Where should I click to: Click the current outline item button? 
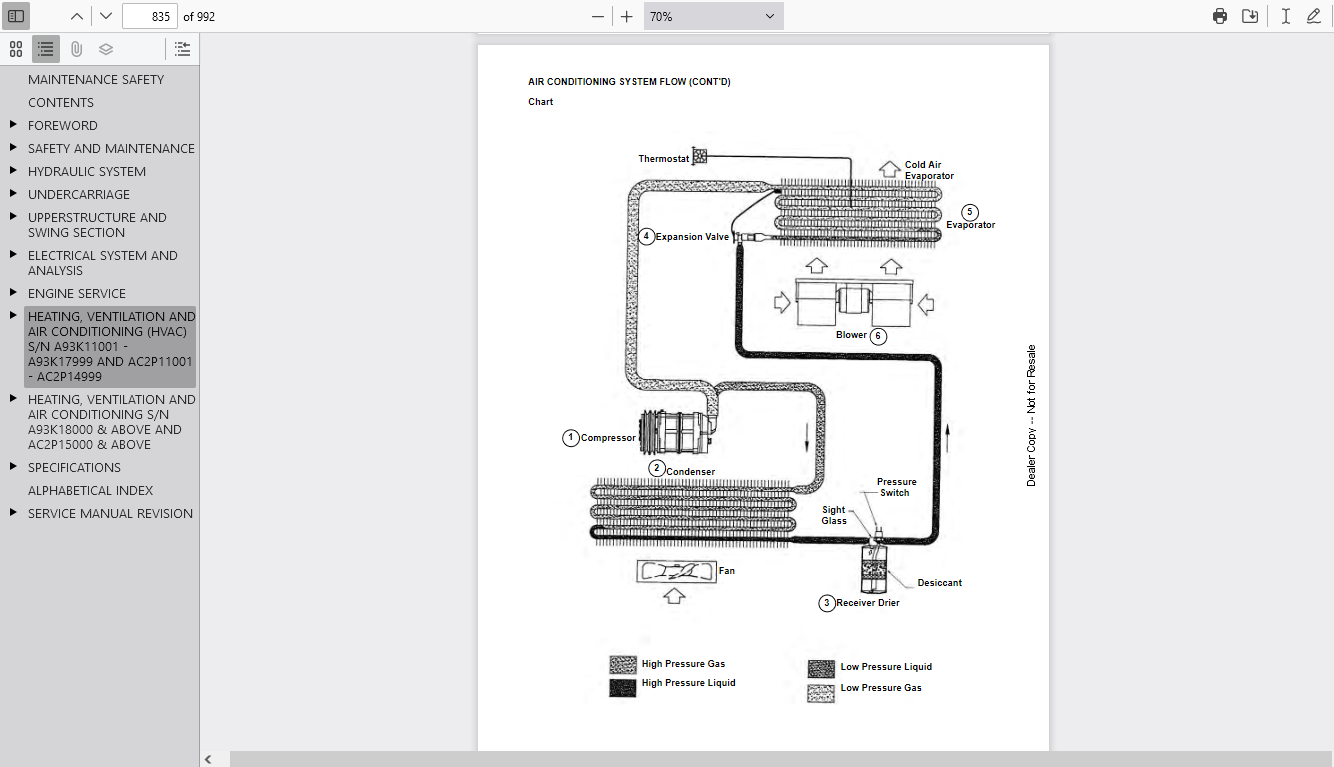pos(182,49)
